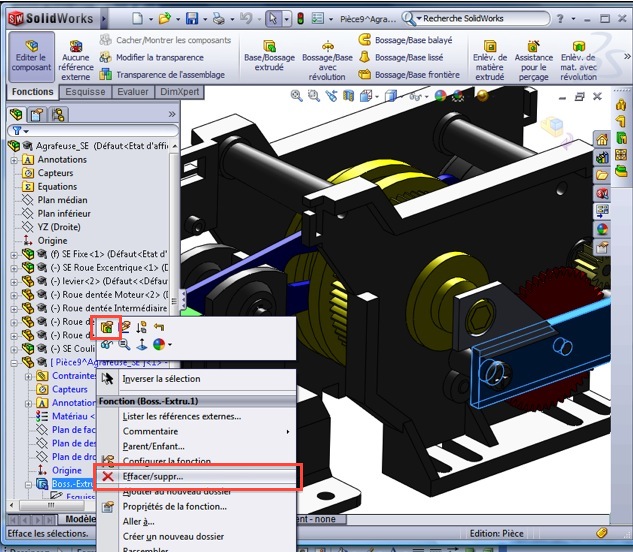This screenshot has width=633, height=552.
Task: Click the Save diskette icon
Action: click(192, 18)
